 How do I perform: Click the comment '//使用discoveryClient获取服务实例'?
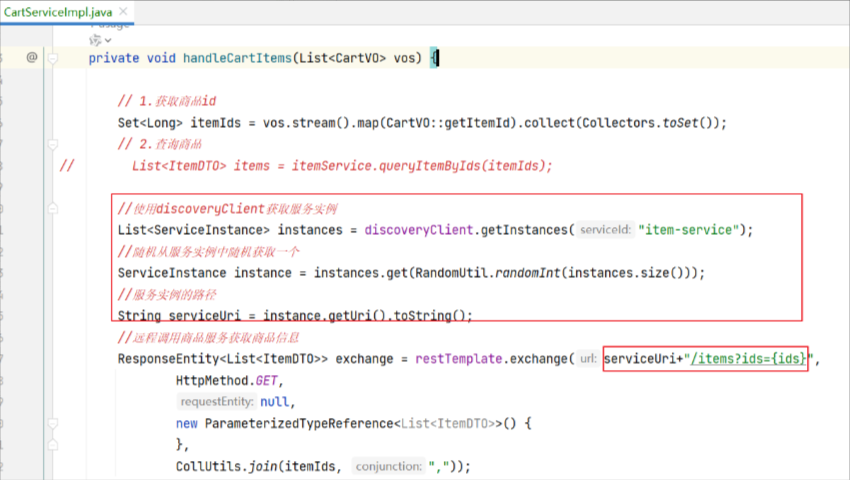tap(228, 209)
